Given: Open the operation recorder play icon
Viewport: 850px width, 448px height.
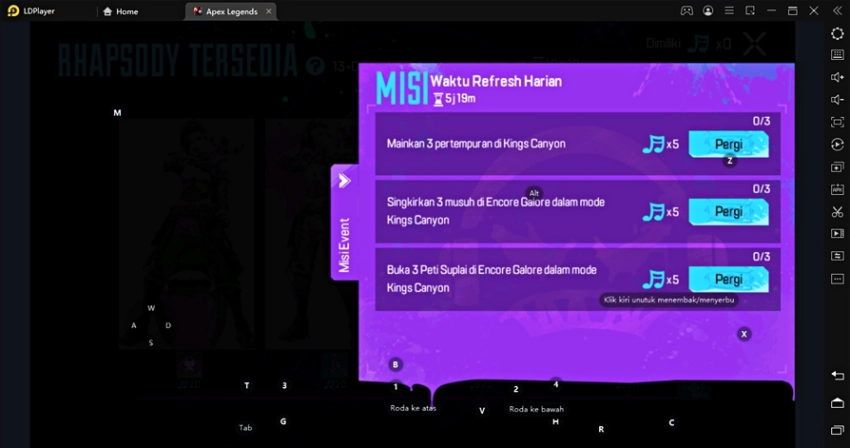Looking at the screenshot, I should (837, 144).
